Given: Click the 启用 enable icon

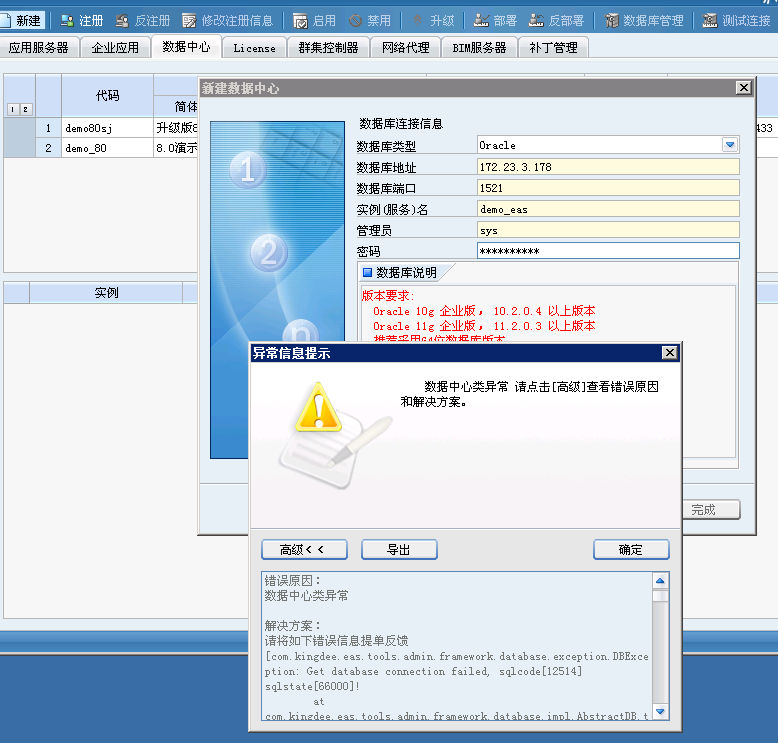Looking at the screenshot, I should tap(300, 21).
